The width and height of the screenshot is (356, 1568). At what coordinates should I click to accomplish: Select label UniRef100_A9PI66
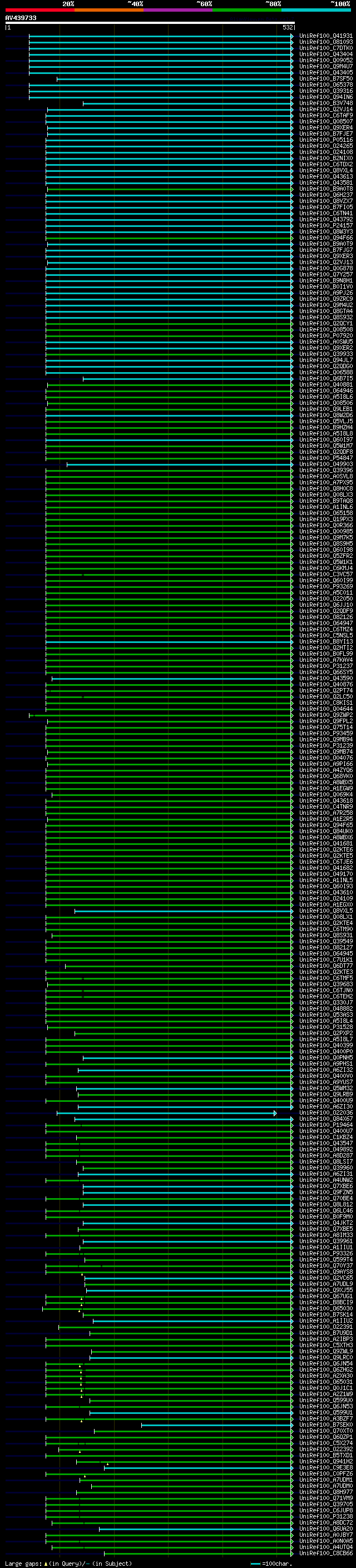pos(325,764)
